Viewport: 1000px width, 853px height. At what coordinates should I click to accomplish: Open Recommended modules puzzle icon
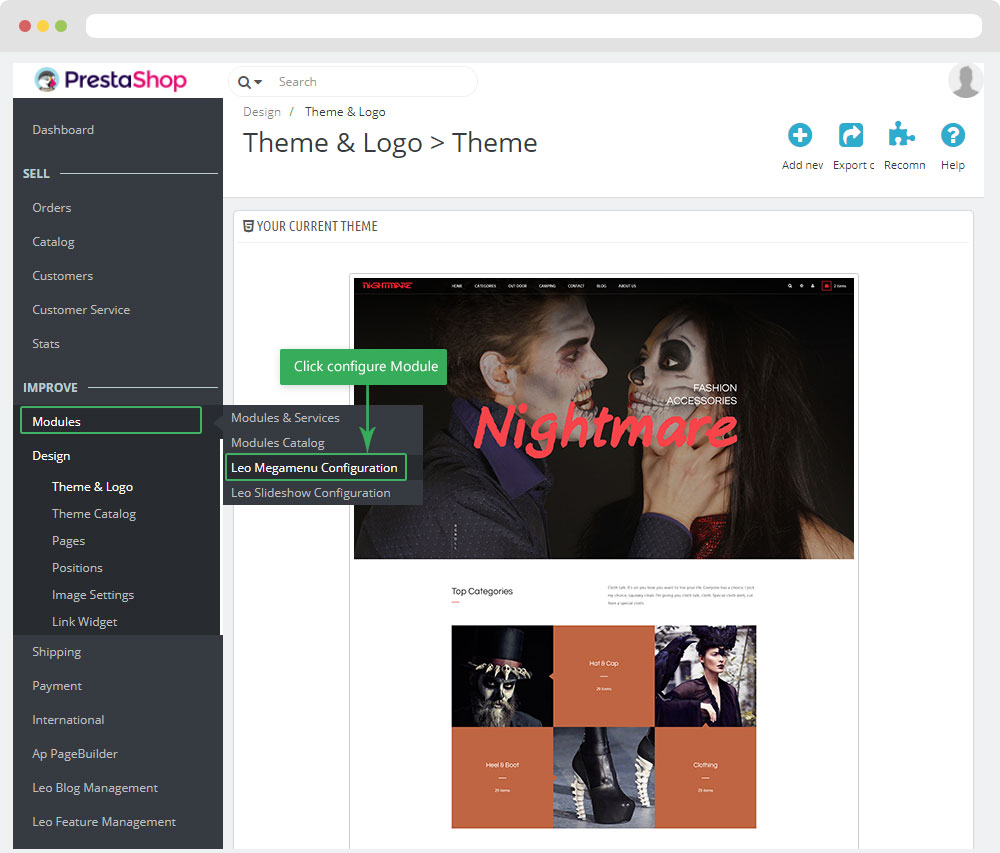tap(902, 136)
